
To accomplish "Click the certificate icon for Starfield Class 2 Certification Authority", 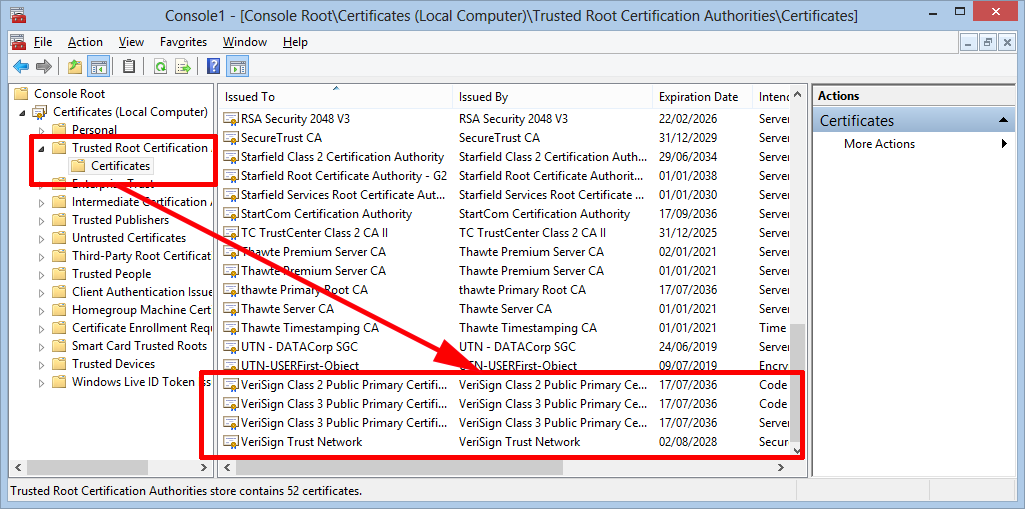I will coord(231,157).
